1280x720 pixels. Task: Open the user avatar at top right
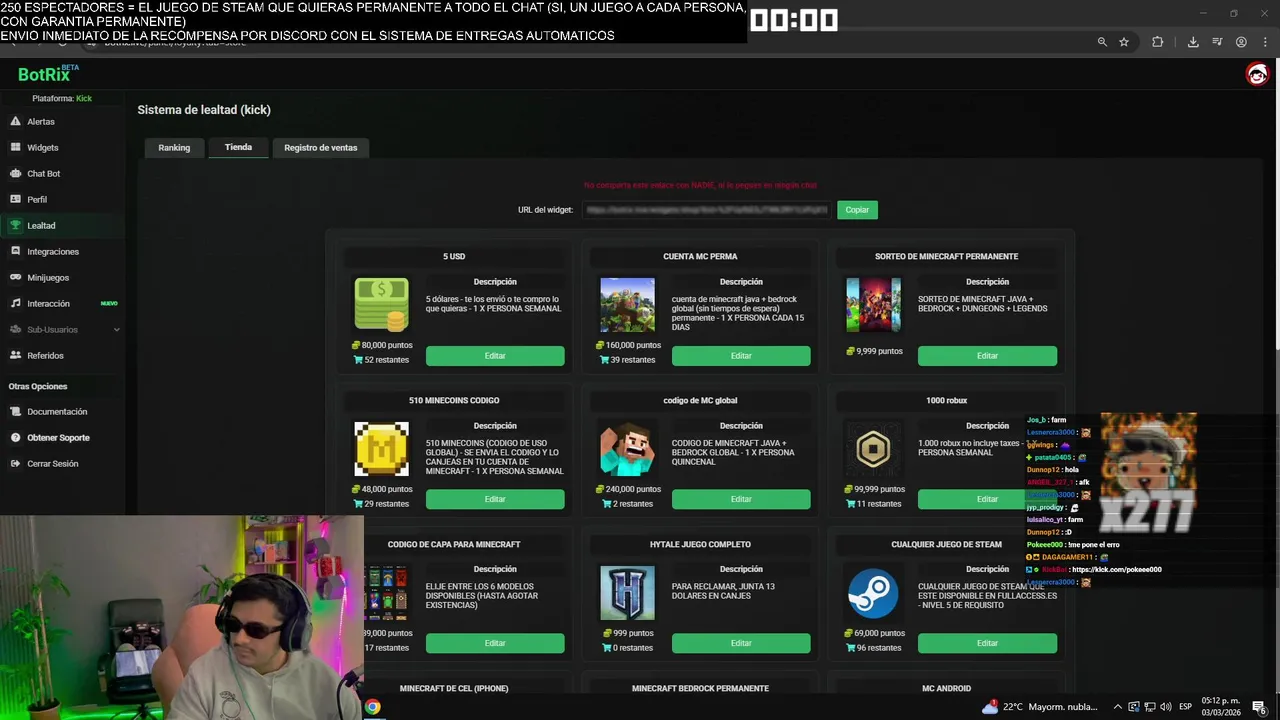point(1257,74)
